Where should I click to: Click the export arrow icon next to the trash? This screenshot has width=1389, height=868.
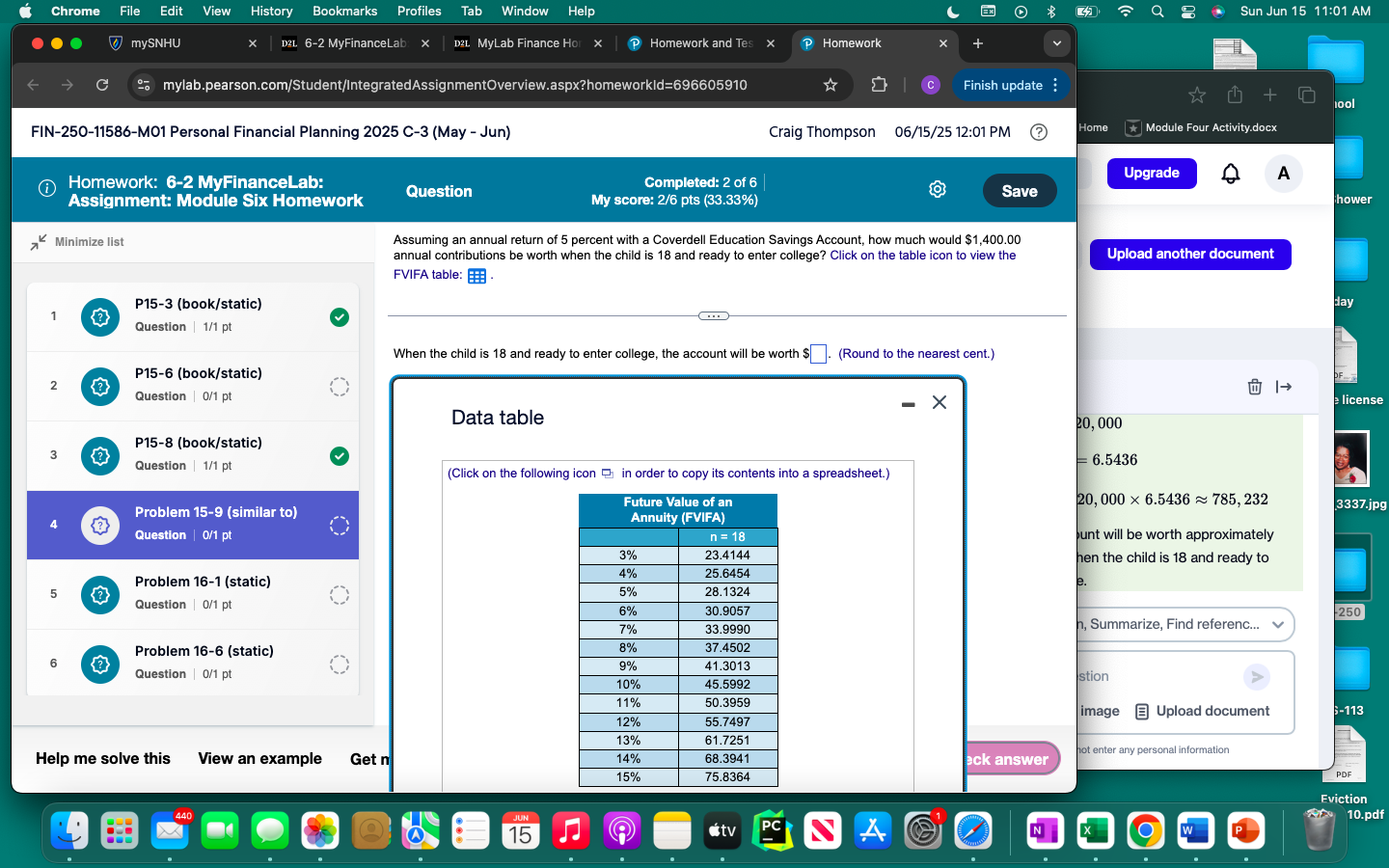(1284, 387)
